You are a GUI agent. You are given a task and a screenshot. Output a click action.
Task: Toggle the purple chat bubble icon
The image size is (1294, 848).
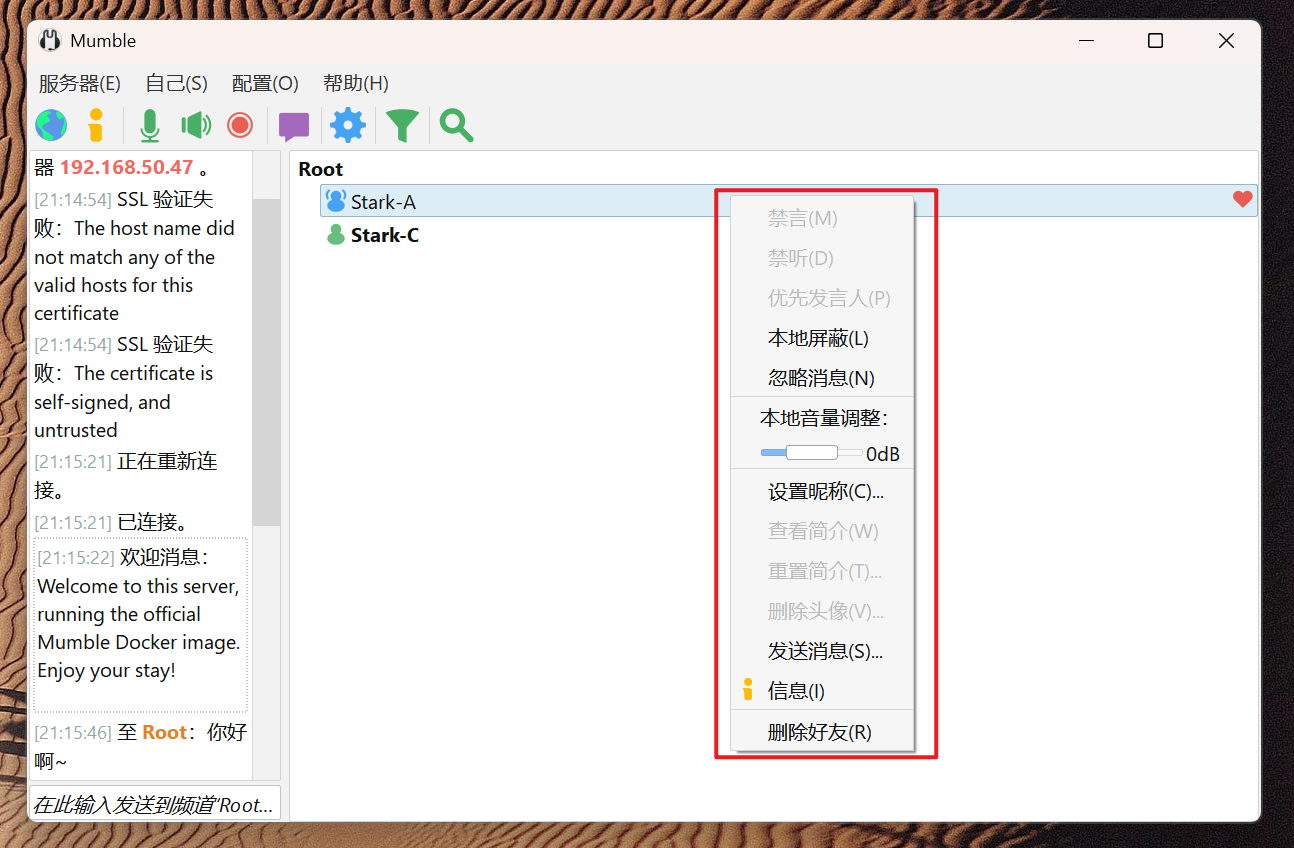click(x=294, y=126)
